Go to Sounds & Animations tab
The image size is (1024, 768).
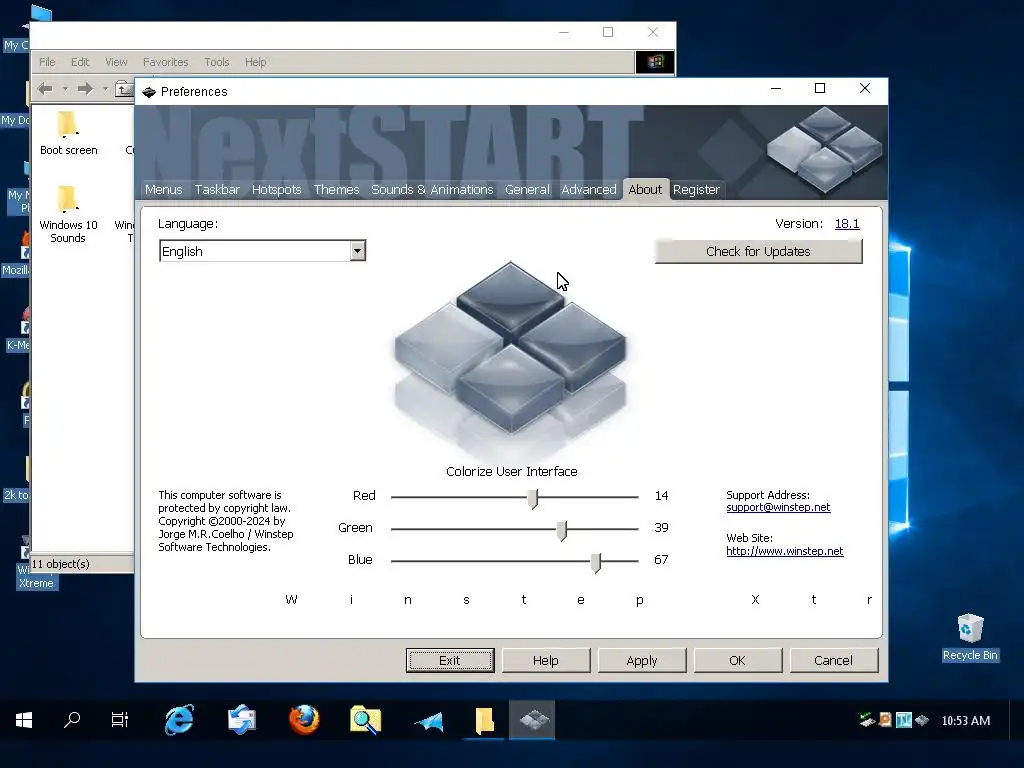pos(432,189)
